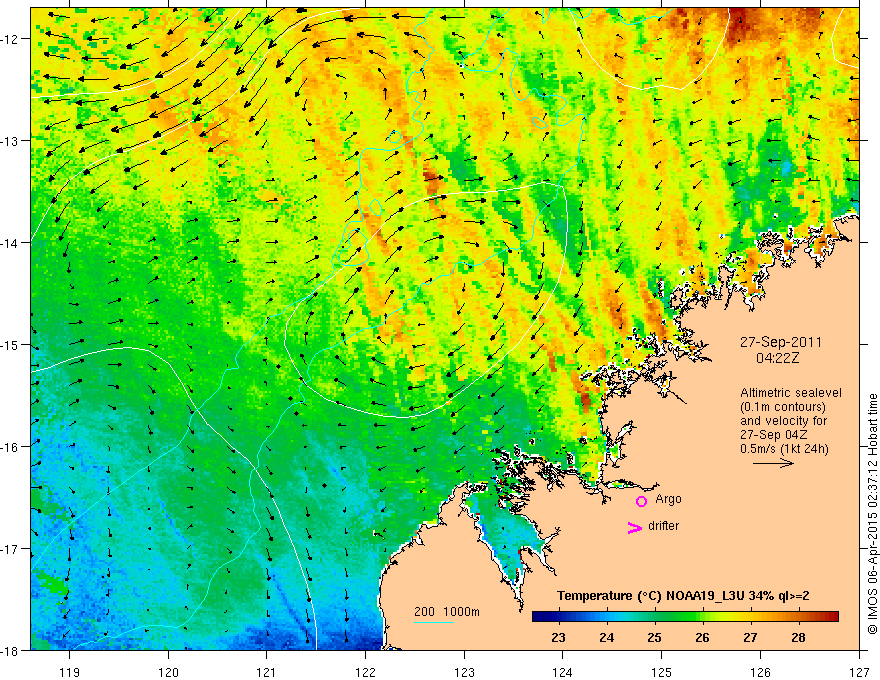Click longitude axis label 123
This screenshot has width=880, height=680.
tap(464, 672)
